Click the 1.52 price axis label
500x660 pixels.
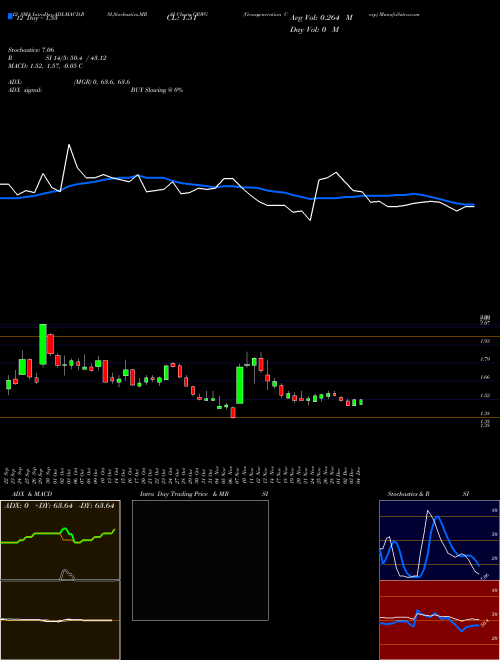[x=485, y=395]
